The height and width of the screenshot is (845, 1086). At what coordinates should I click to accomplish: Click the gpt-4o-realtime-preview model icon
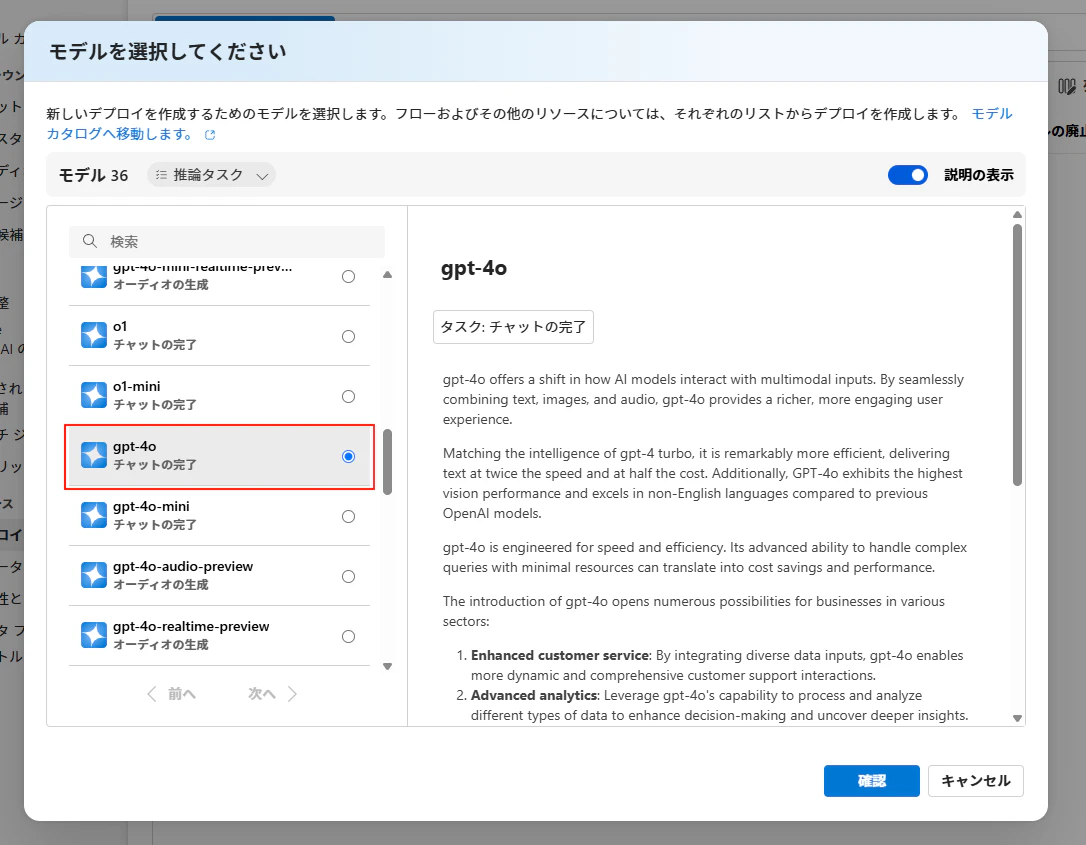(94, 635)
